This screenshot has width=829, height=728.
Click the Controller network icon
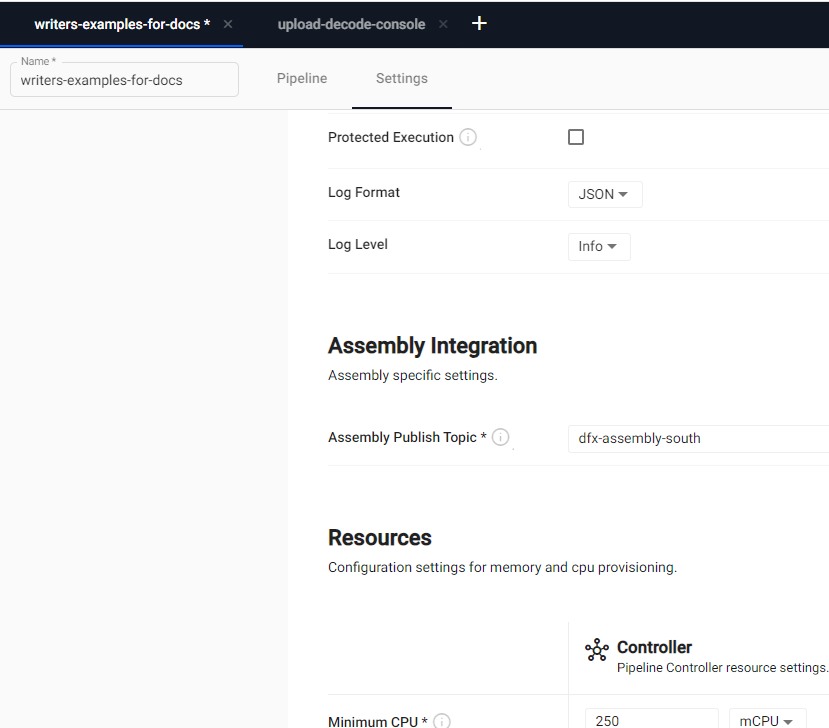(597, 650)
